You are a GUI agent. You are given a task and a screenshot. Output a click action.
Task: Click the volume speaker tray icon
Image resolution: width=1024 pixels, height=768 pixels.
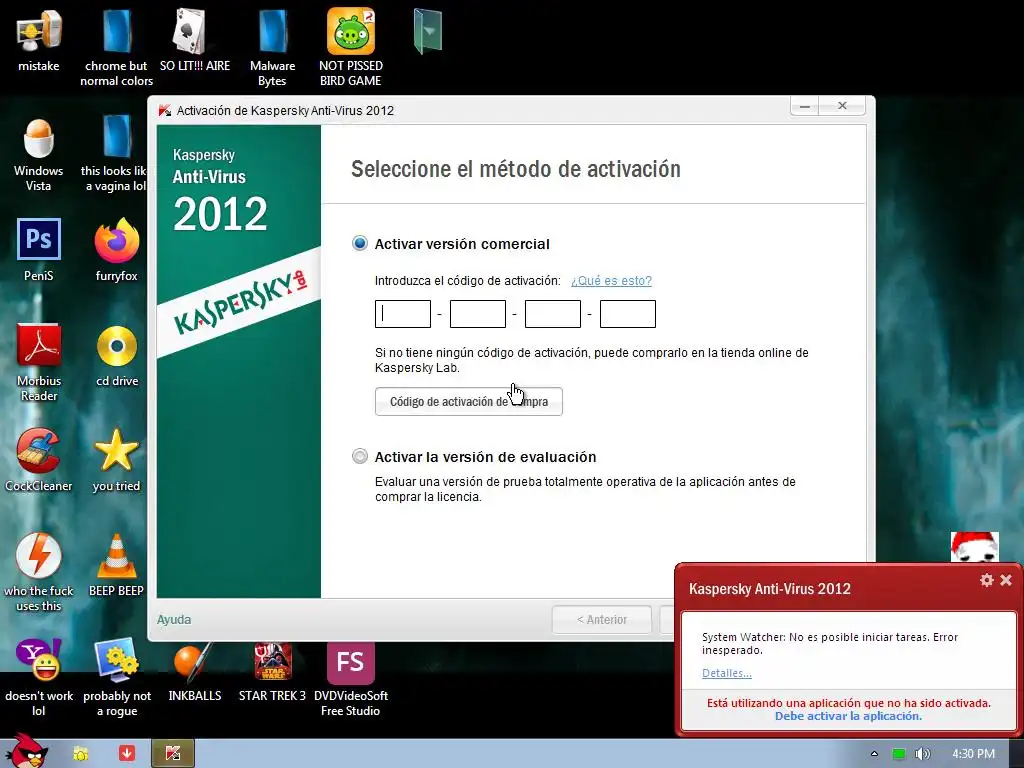click(x=922, y=754)
